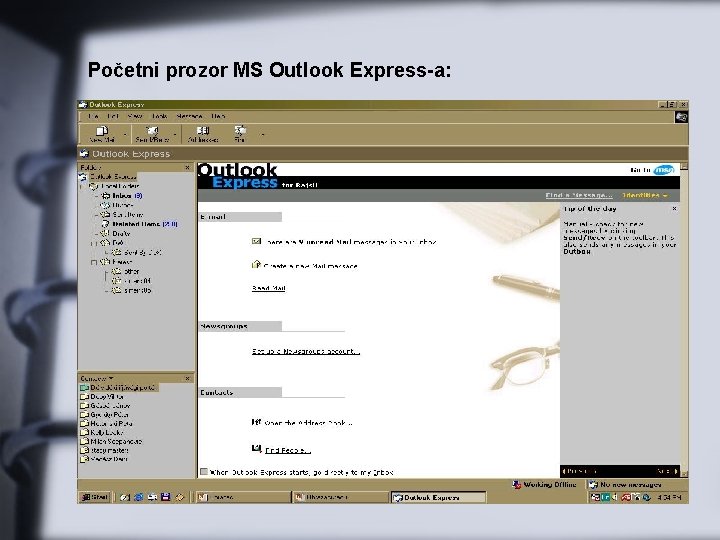Click the Working Offline status icon
720x540 pixels.
[517, 485]
